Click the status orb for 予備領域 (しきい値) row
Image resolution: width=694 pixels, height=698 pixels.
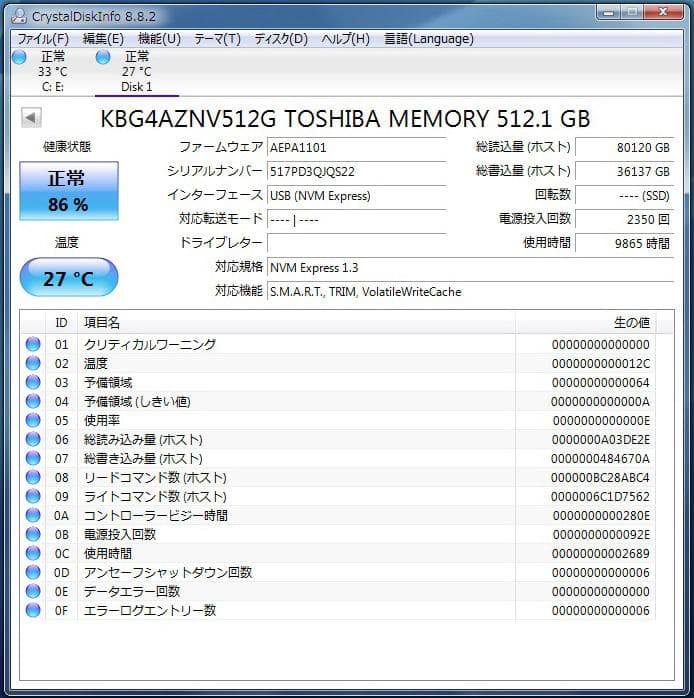[x=33, y=401]
